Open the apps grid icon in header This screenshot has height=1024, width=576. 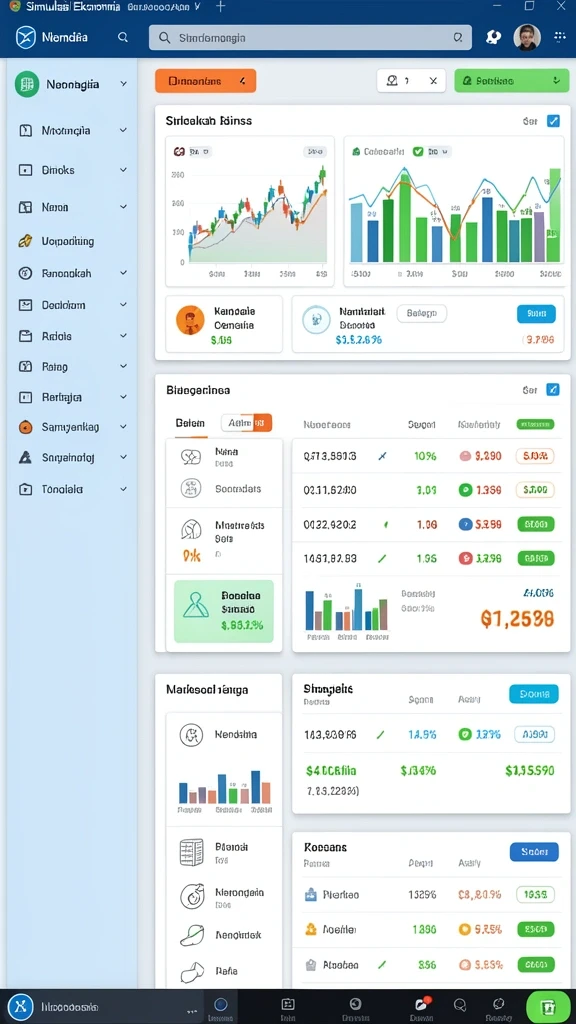point(560,37)
